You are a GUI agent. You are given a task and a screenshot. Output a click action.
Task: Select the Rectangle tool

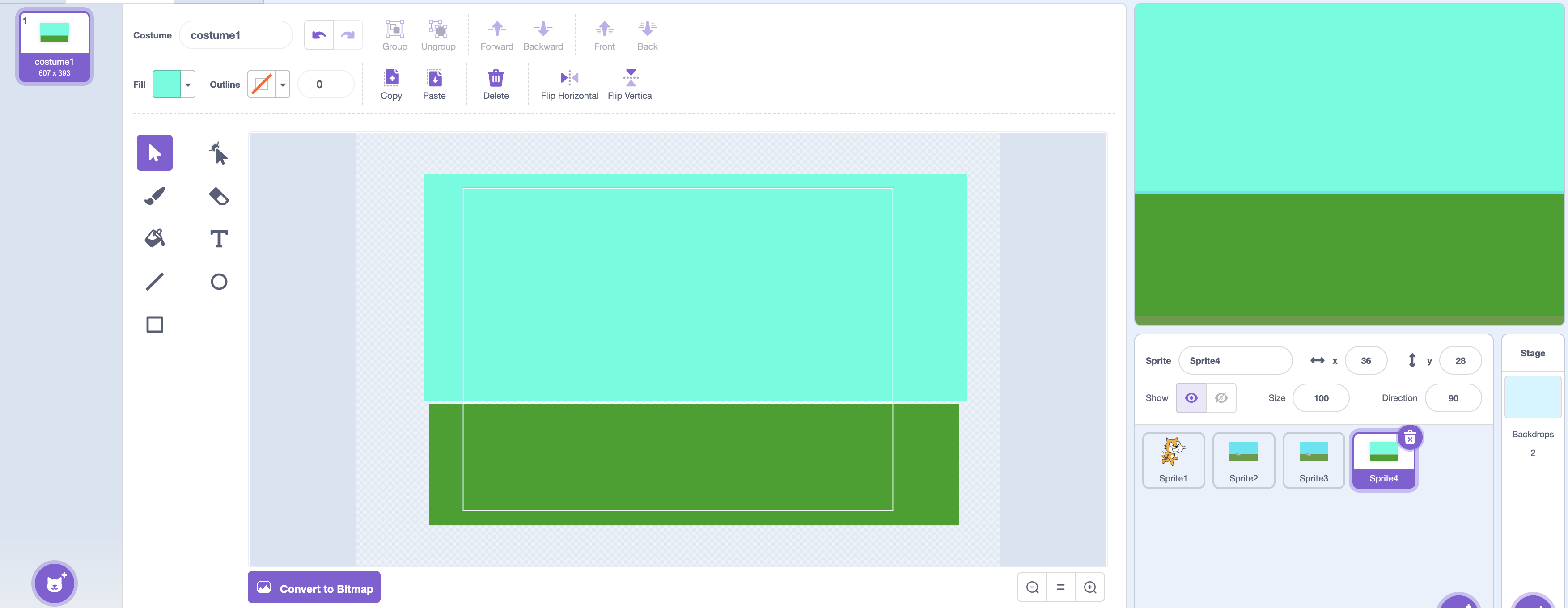pyautogui.click(x=155, y=325)
